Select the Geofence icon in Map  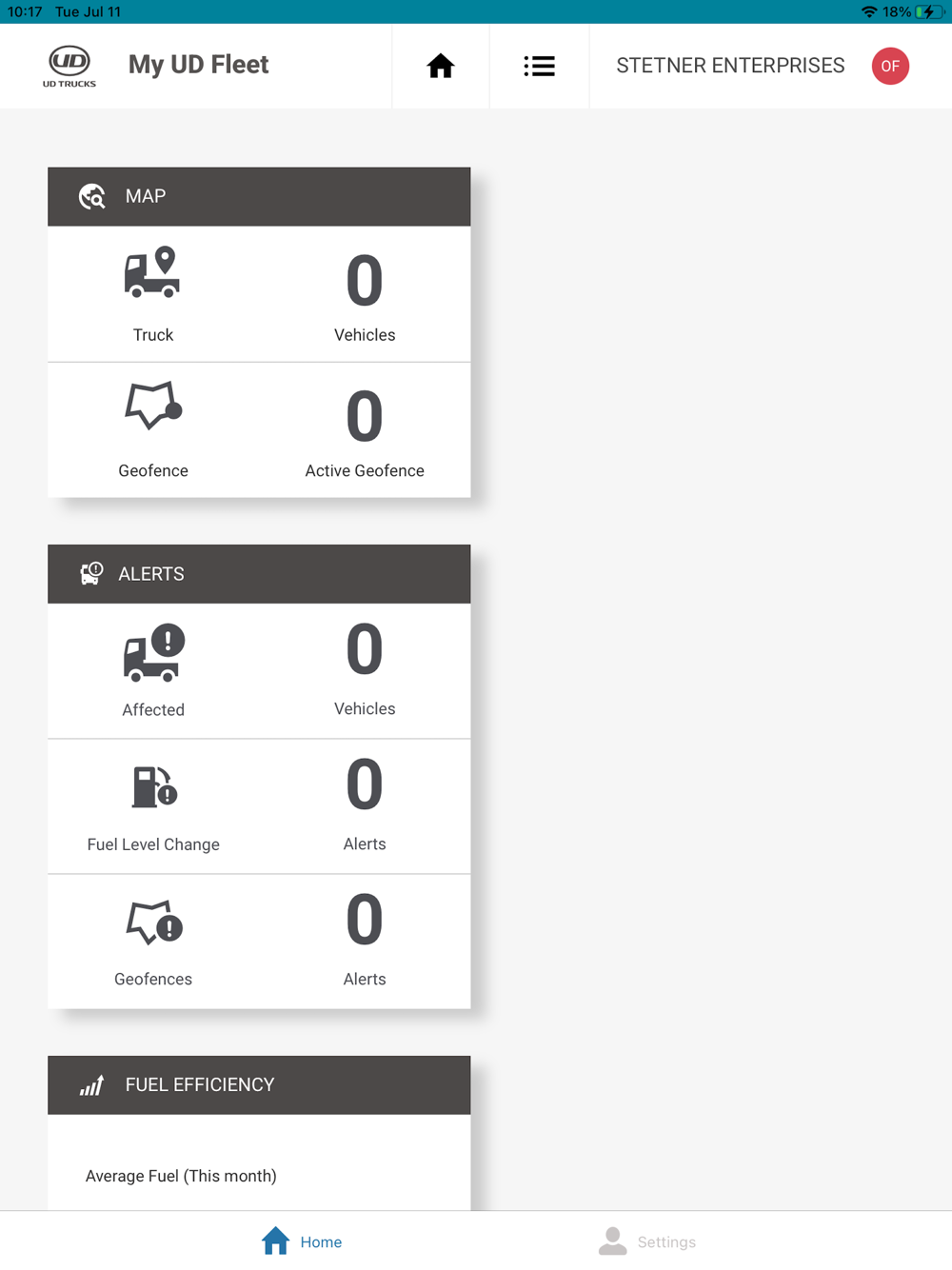coord(153,406)
